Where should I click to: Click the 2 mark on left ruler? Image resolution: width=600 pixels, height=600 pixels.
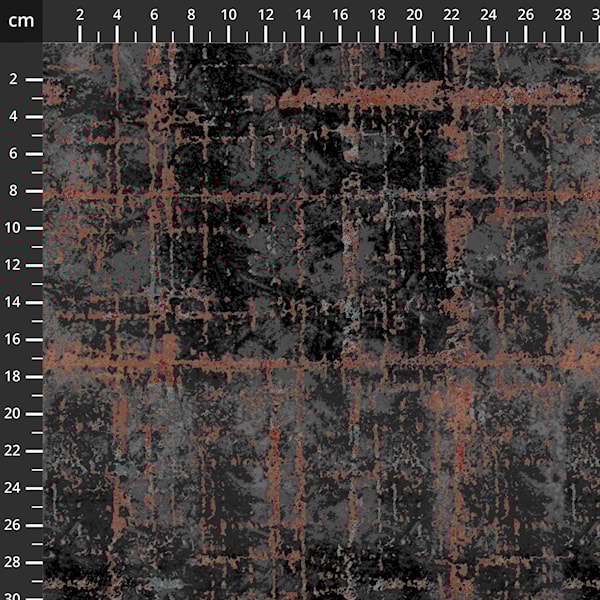tap(14, 79)
